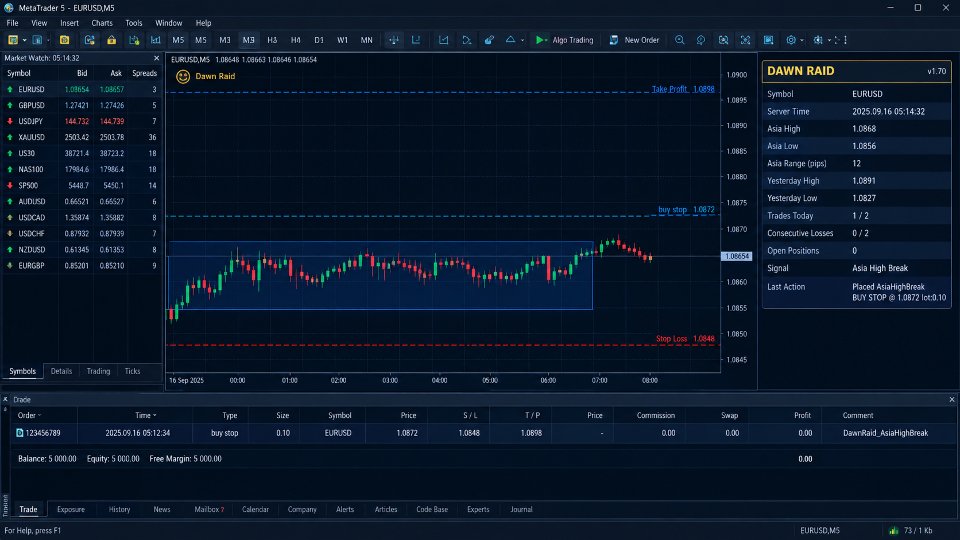The image size is (960, 540).
Task: Toggle the crosshair cursor tool
Action: (x=394, y=40)
